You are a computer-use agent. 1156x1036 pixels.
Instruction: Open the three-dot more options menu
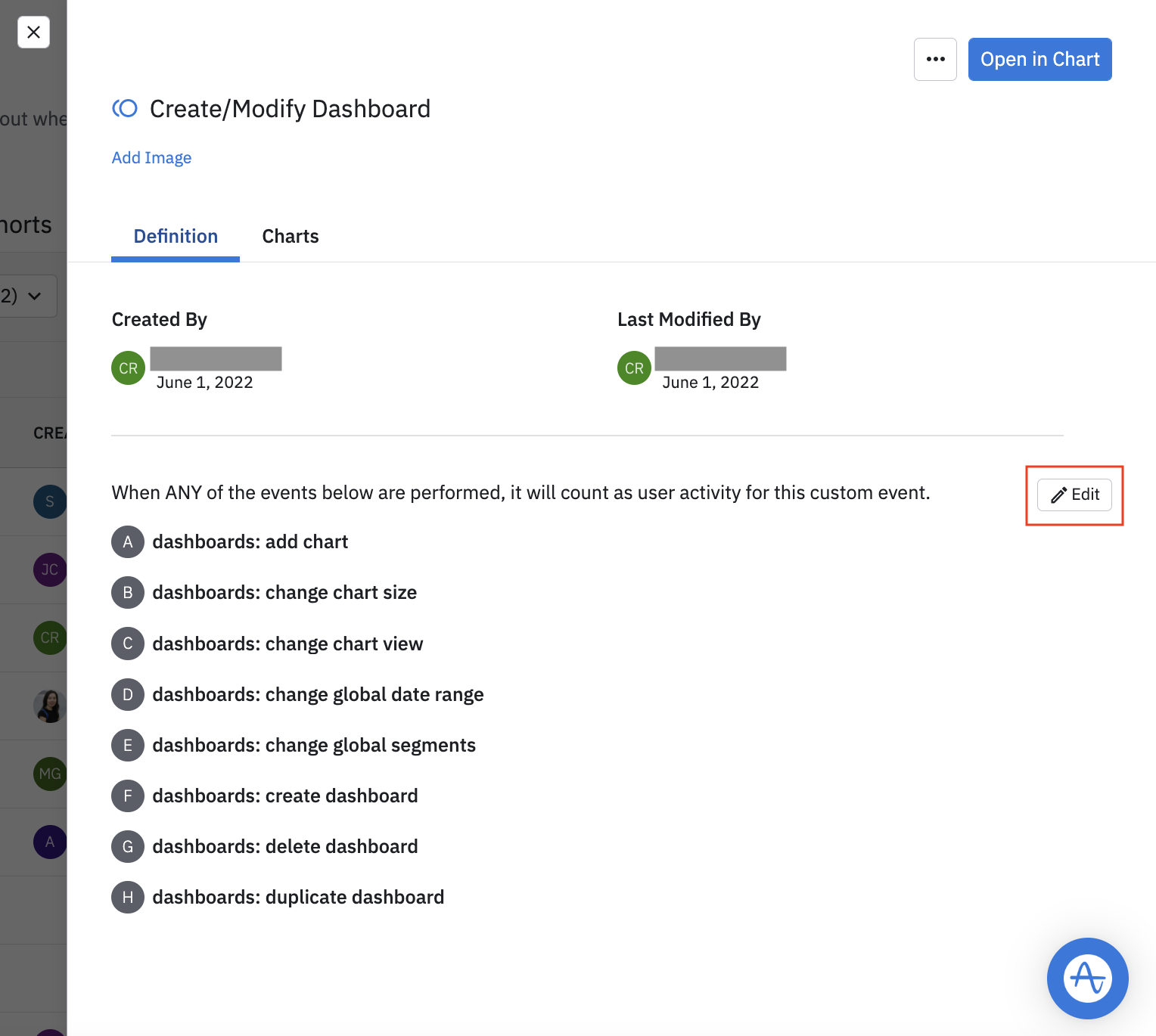click(935, 59)
